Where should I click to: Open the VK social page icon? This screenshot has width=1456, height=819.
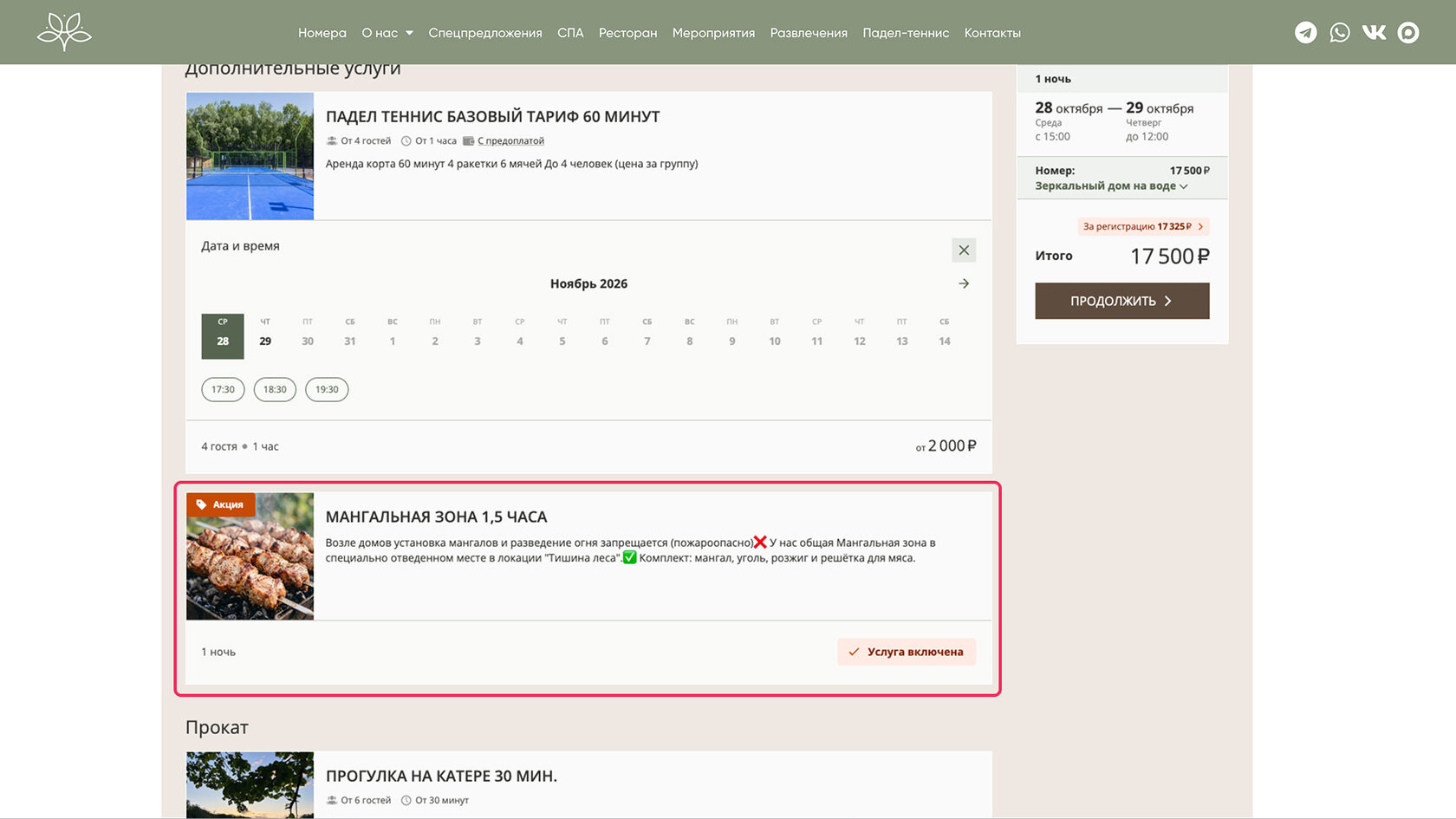tap(1374, 32)
